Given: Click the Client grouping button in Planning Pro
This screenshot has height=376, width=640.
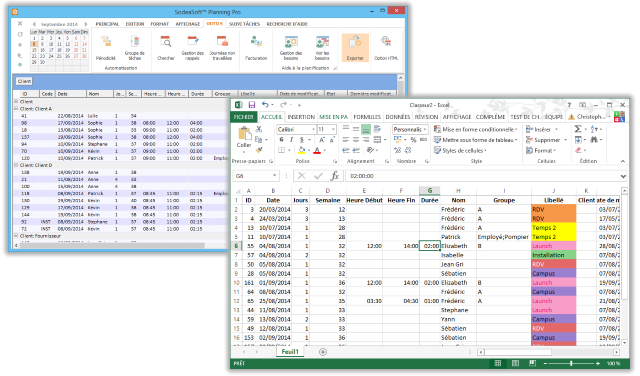Looking at the screenshot, I should point(24,81).
